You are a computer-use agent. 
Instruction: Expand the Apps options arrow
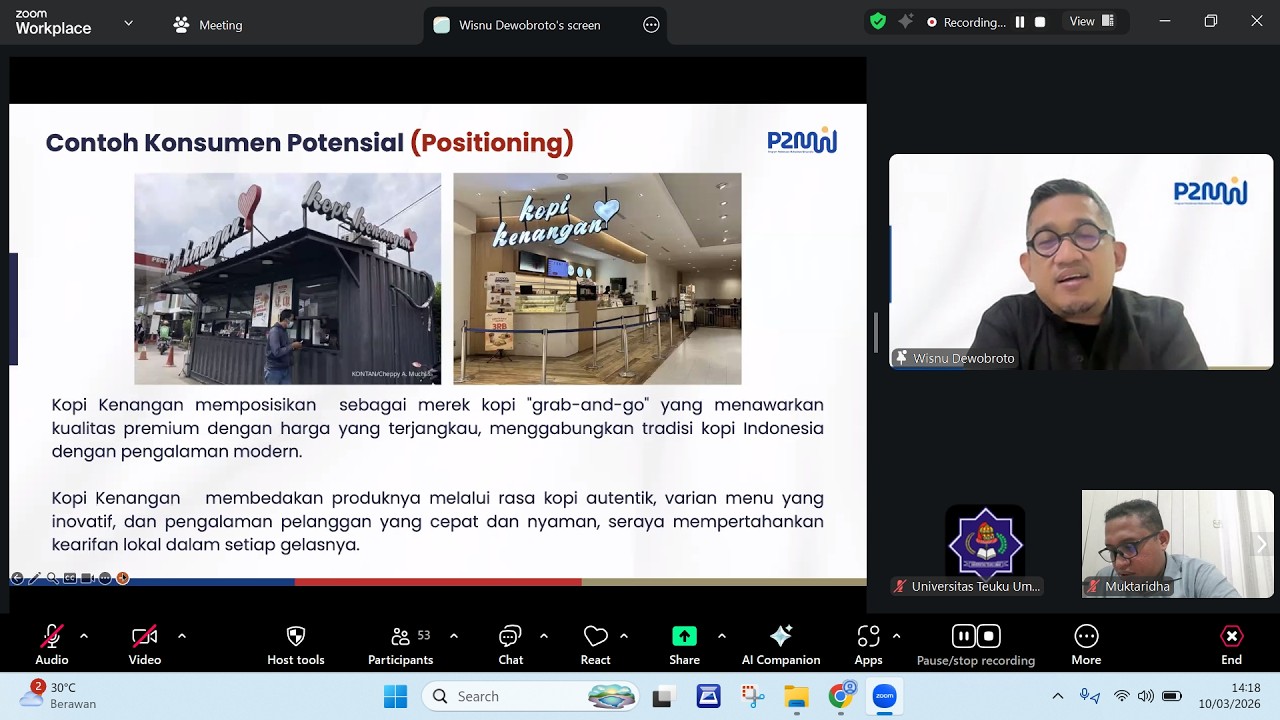coord(896,636)
